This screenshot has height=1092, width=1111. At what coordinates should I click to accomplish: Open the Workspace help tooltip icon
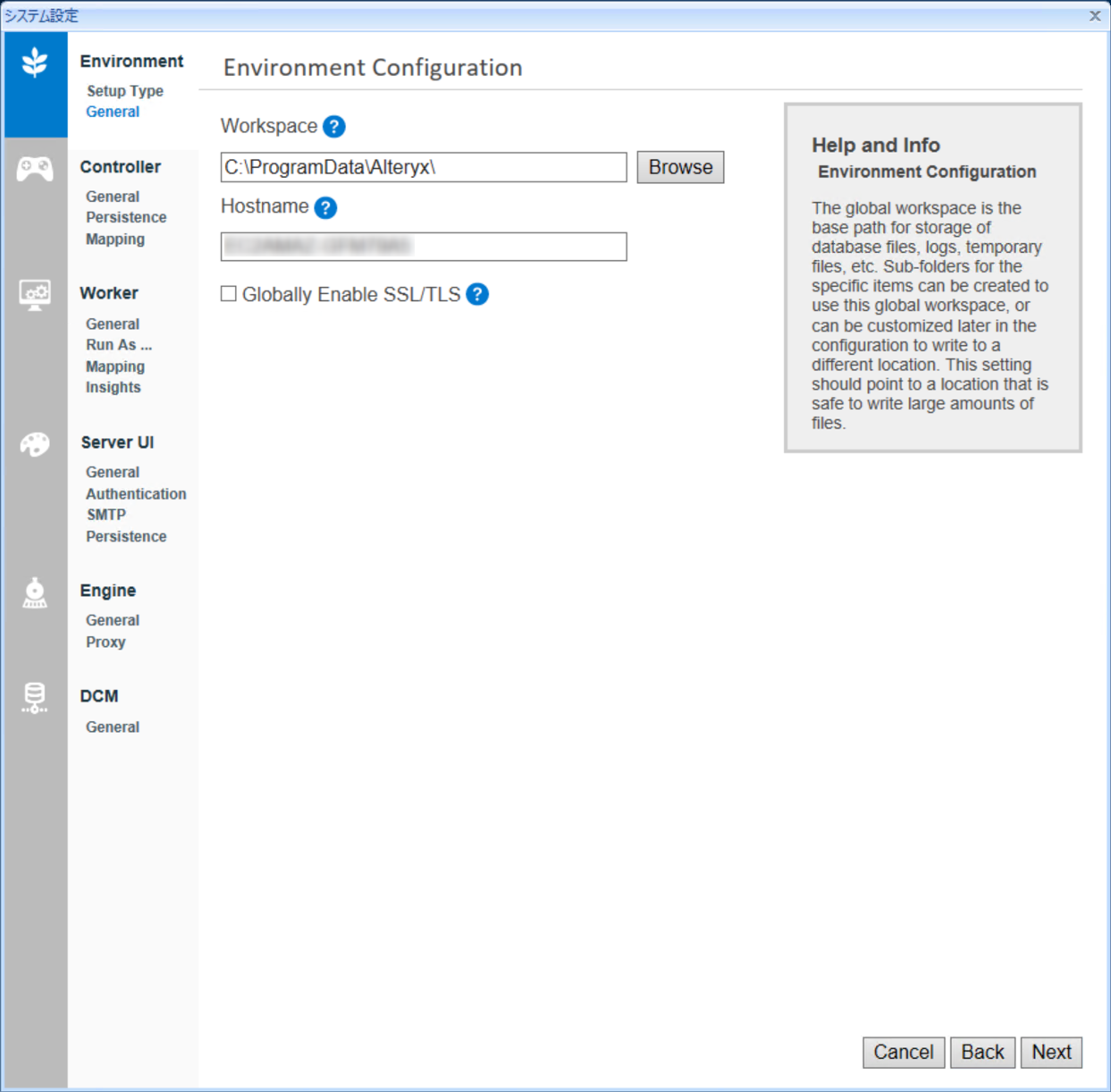pyautogui.click(x=332, y=127)
